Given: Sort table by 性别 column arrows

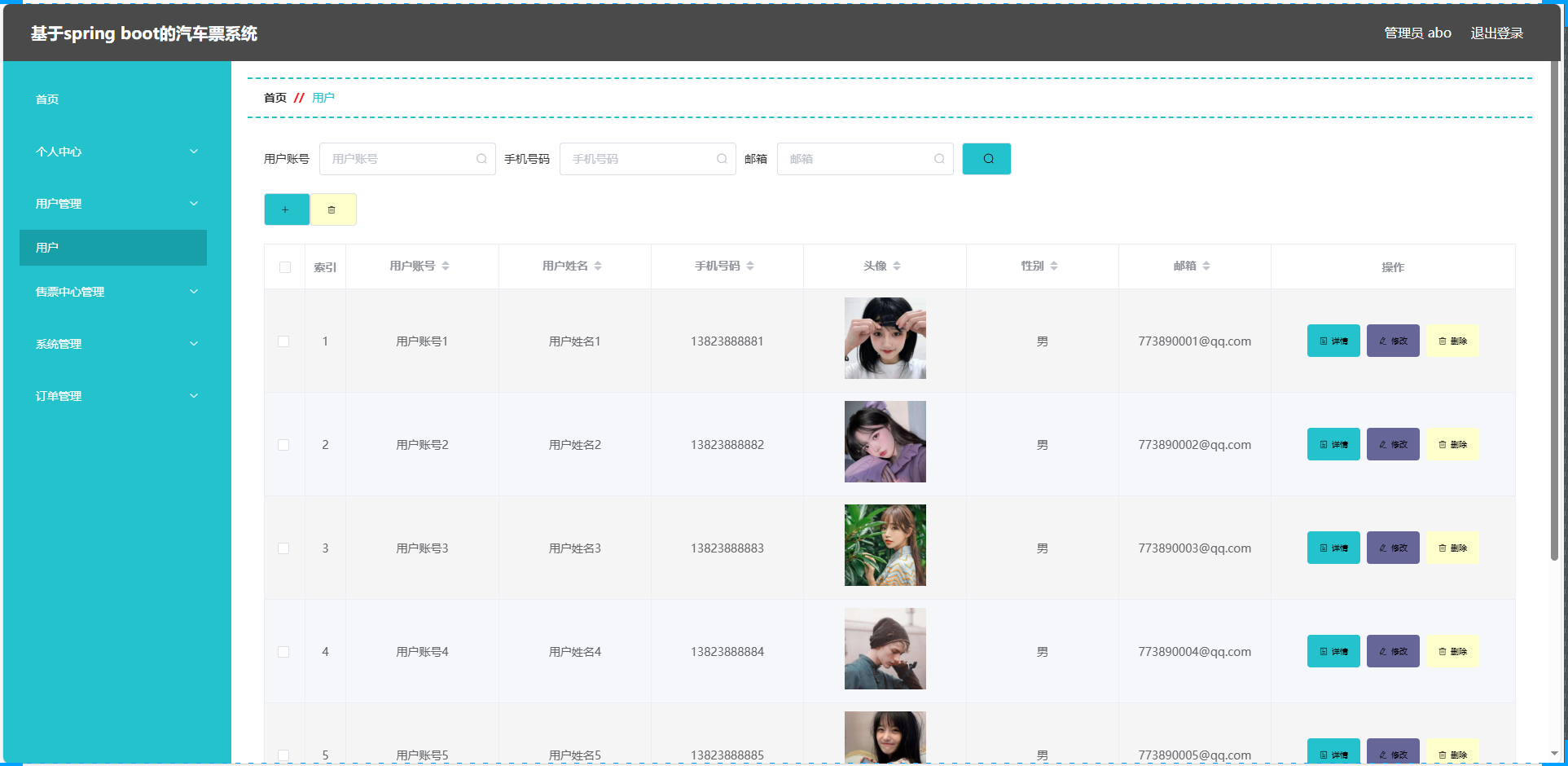Looking at the screenshot, I should (1054, 266).
